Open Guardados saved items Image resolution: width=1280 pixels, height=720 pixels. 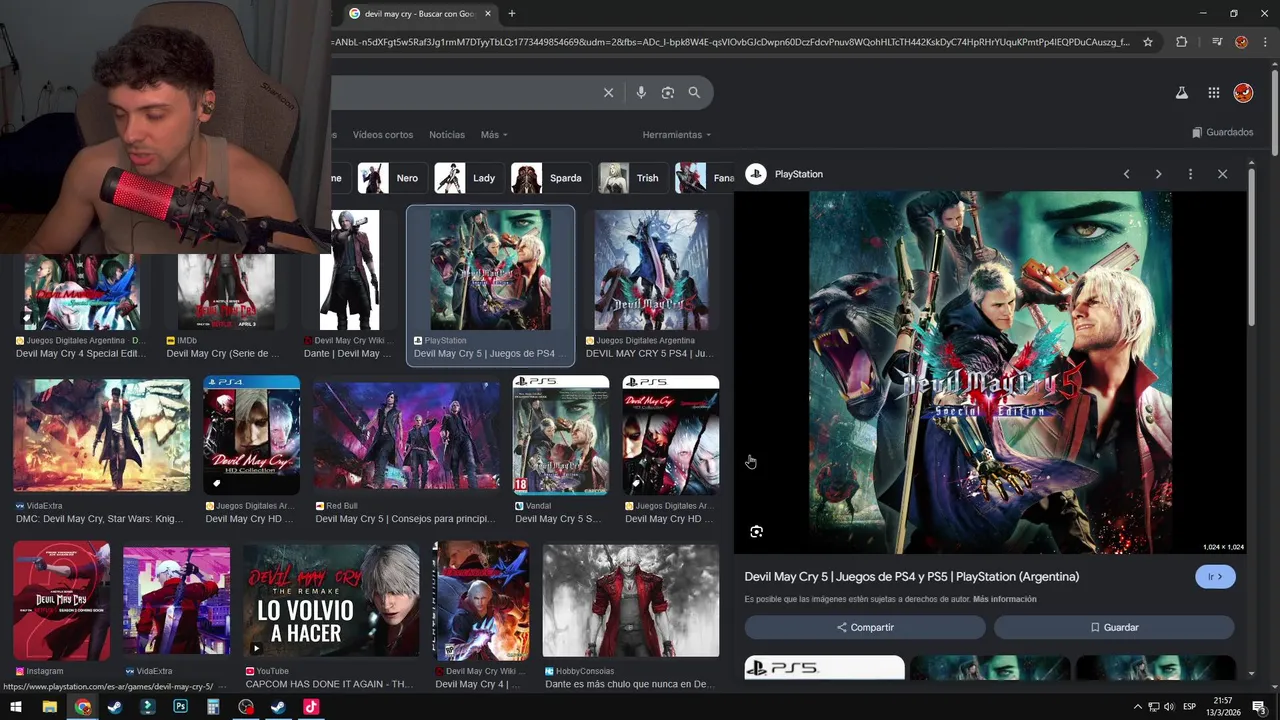(x=1222, y=132)
